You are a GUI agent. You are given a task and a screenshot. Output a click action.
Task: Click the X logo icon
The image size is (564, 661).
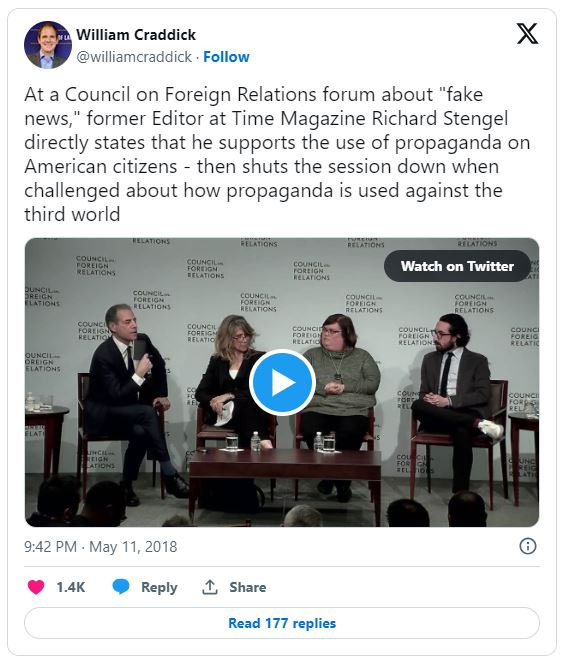(527, 34)
